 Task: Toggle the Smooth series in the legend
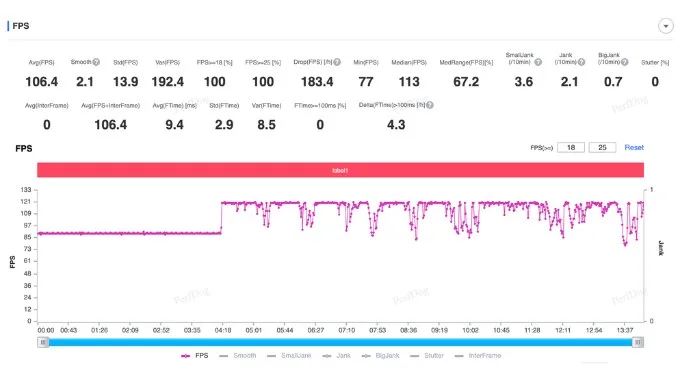[238, 356]
